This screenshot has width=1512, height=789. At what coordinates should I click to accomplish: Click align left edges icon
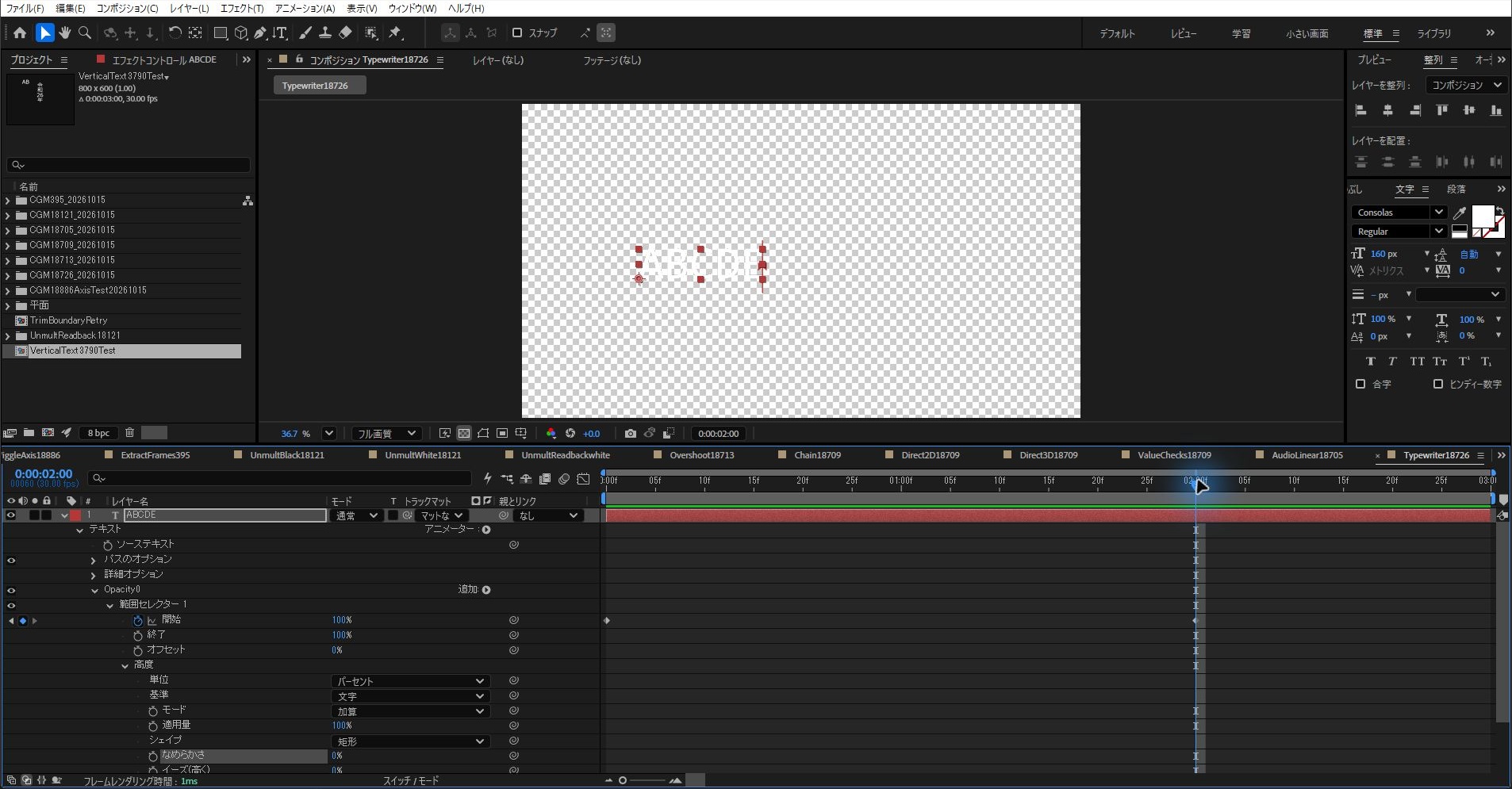click(1361, 110)
